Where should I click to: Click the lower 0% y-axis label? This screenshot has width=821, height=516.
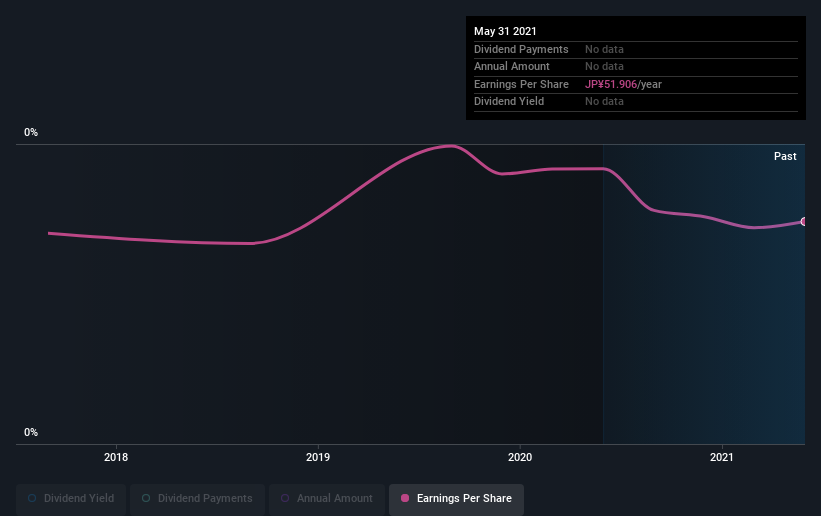point(31,433)
